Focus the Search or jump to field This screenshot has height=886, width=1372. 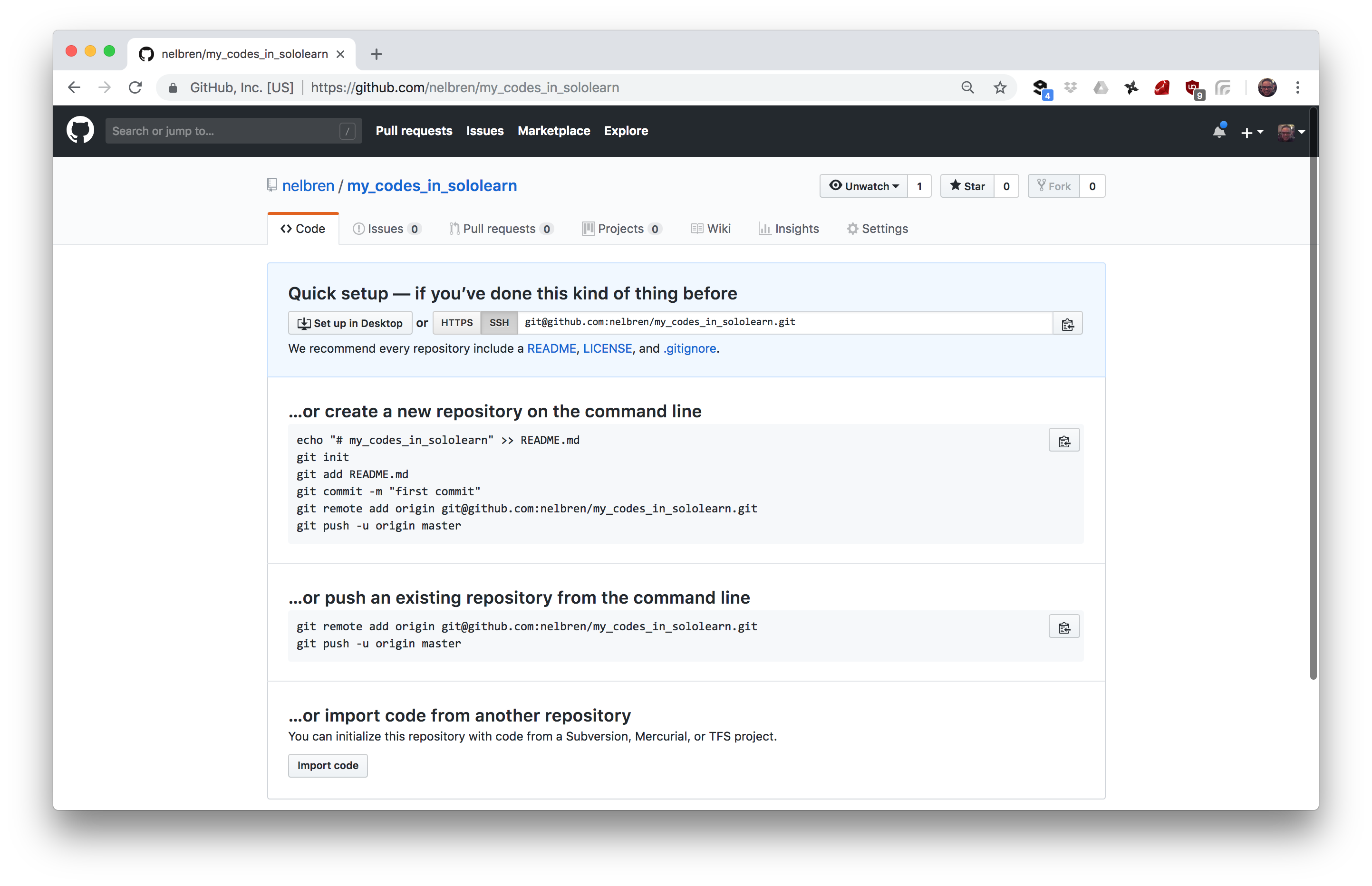[224, 131]
